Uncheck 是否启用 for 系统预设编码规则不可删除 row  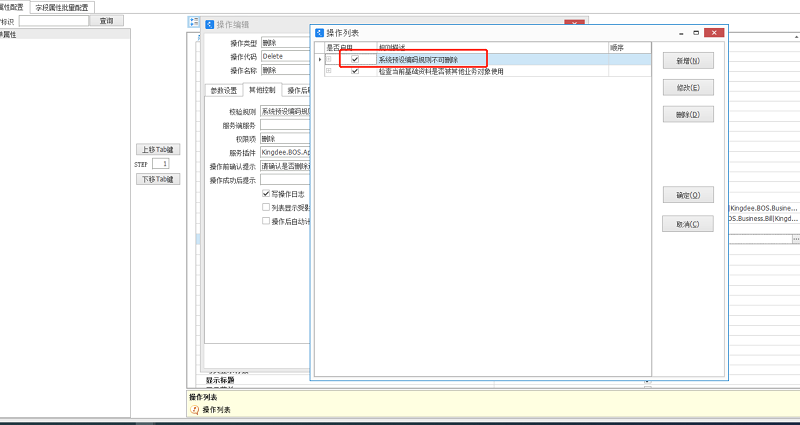(355, 60)
